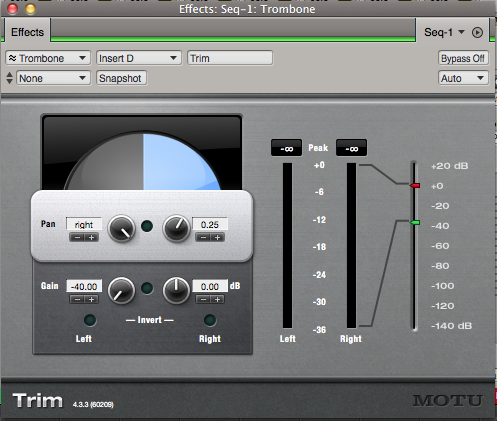
Task: Open the Trombone track dropdown
Action: point(48,58)
